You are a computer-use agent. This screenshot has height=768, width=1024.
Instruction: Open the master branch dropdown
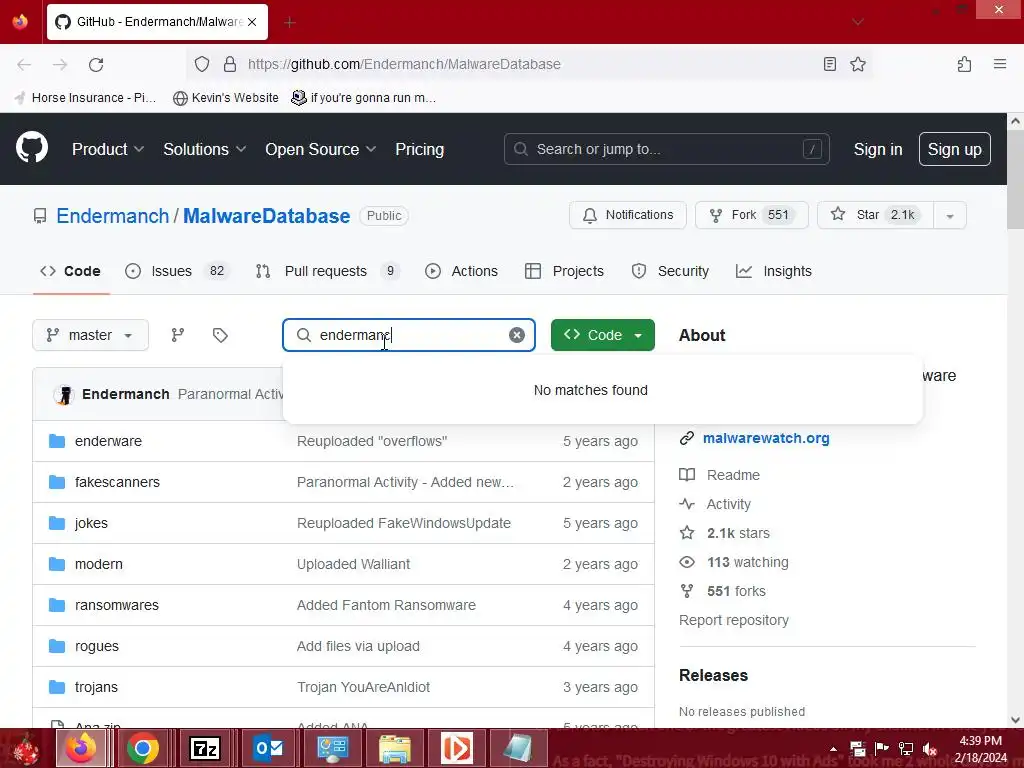[x=90, y=335]
